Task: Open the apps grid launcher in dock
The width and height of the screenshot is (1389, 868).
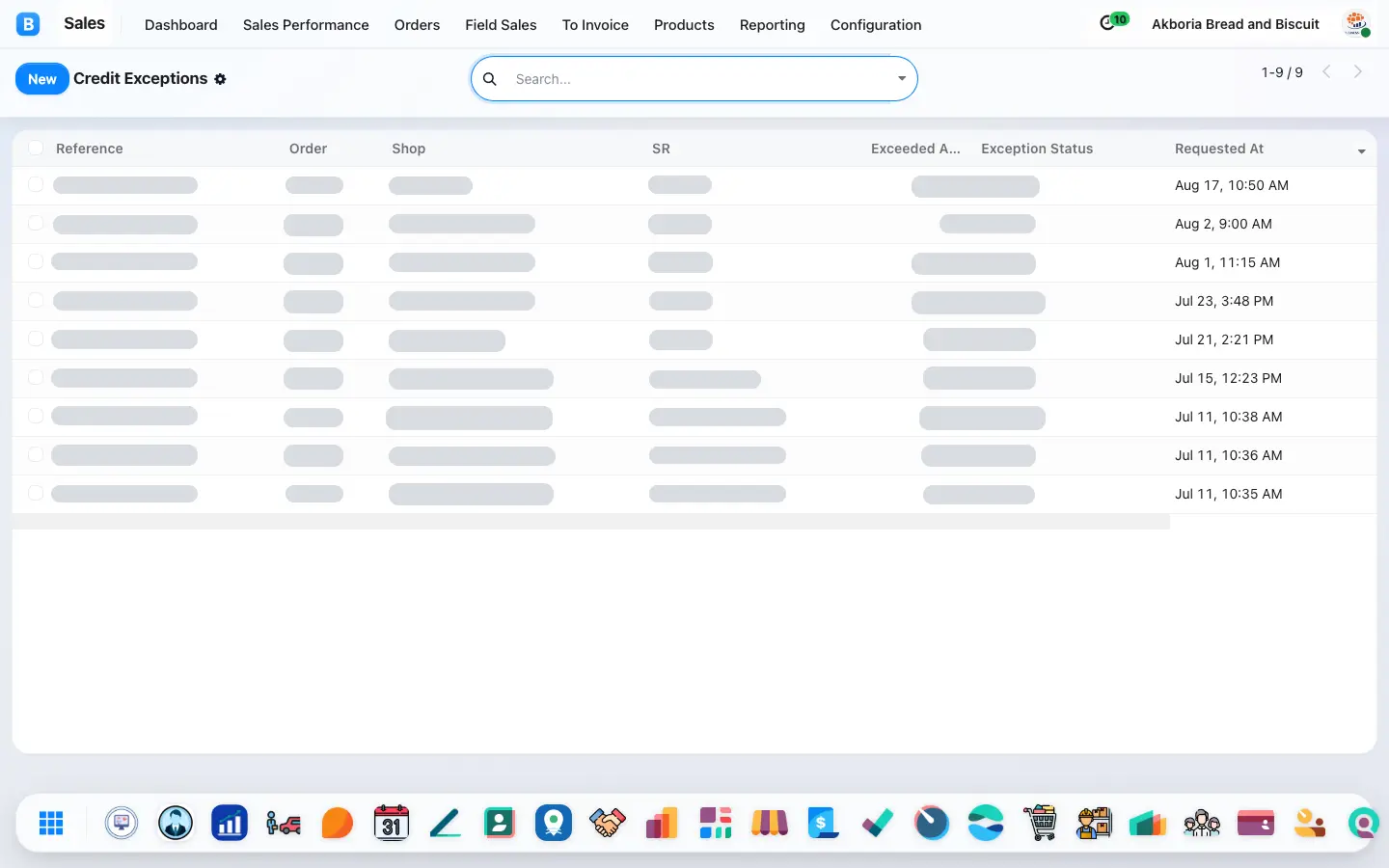Action: (x=51, y=823)
